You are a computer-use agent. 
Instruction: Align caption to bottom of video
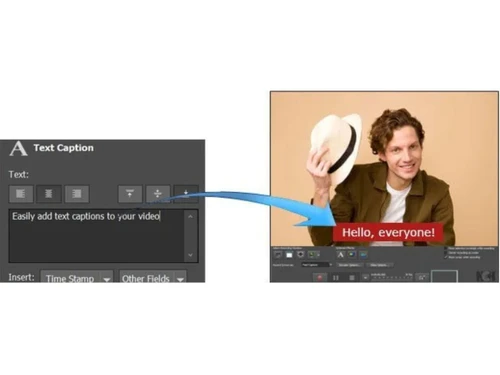(186, 194)
